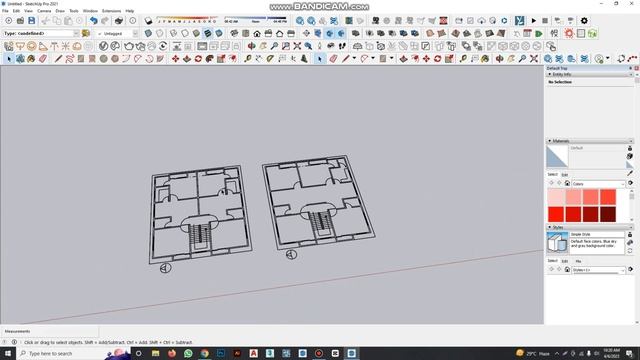Click the Materials Details arrow button
640x360 pixels.
click(631, 183)
